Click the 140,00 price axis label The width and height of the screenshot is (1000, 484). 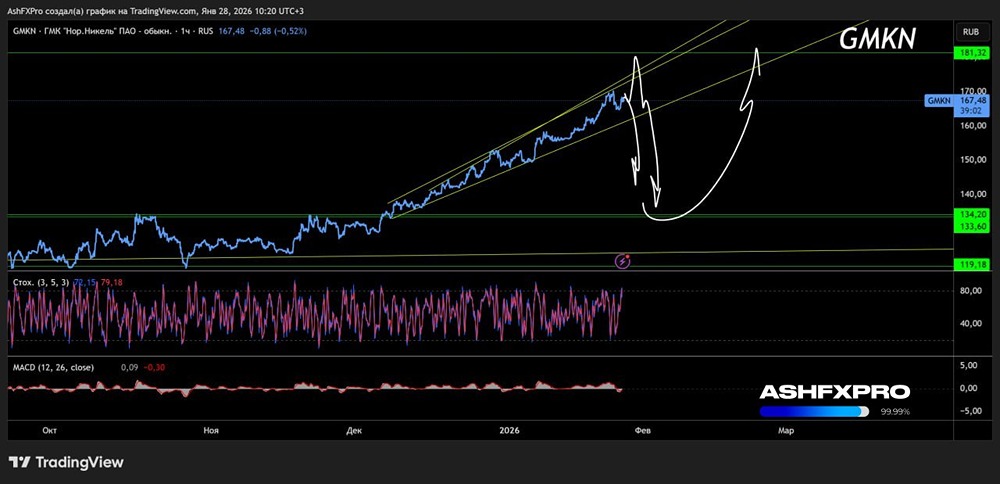coord(973,194)
